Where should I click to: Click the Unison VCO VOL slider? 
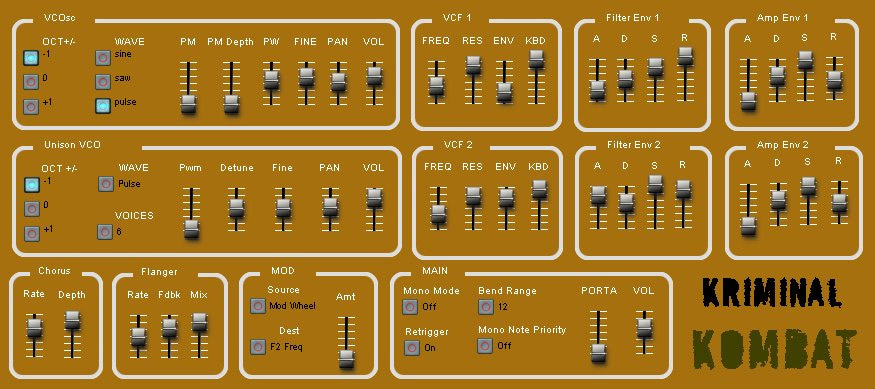[374, 198]
